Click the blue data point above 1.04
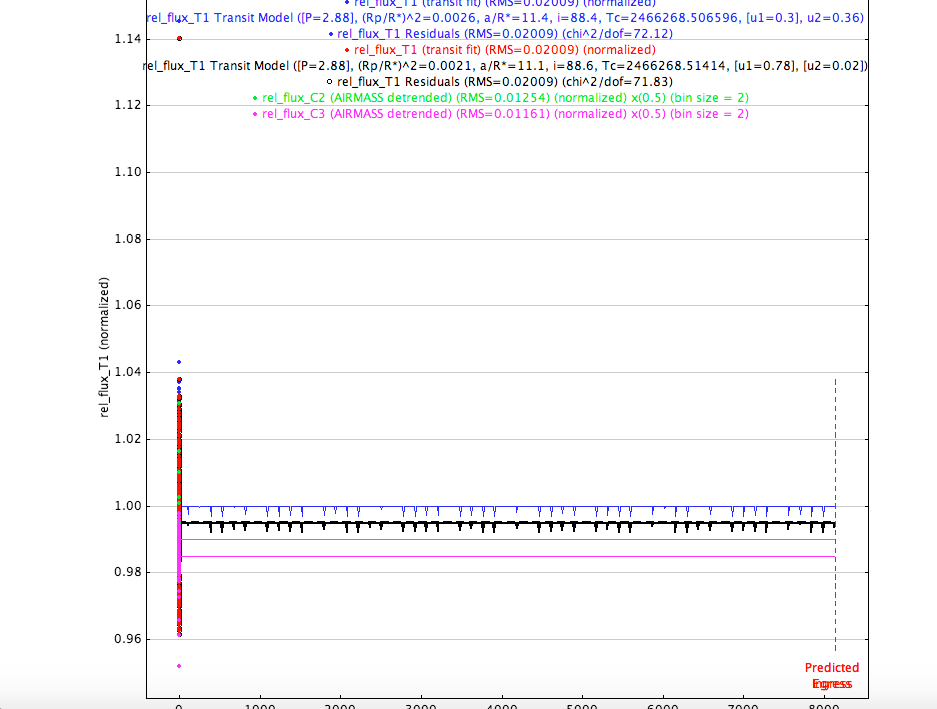The image size is (937, 709). point(179,362)
